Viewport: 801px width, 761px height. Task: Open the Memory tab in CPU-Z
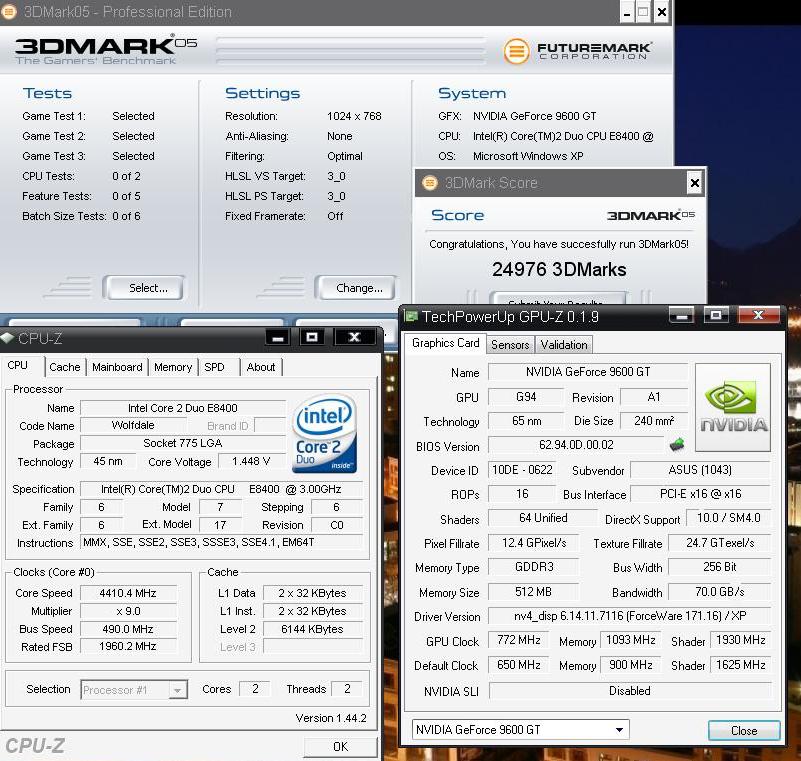(173, 367)
